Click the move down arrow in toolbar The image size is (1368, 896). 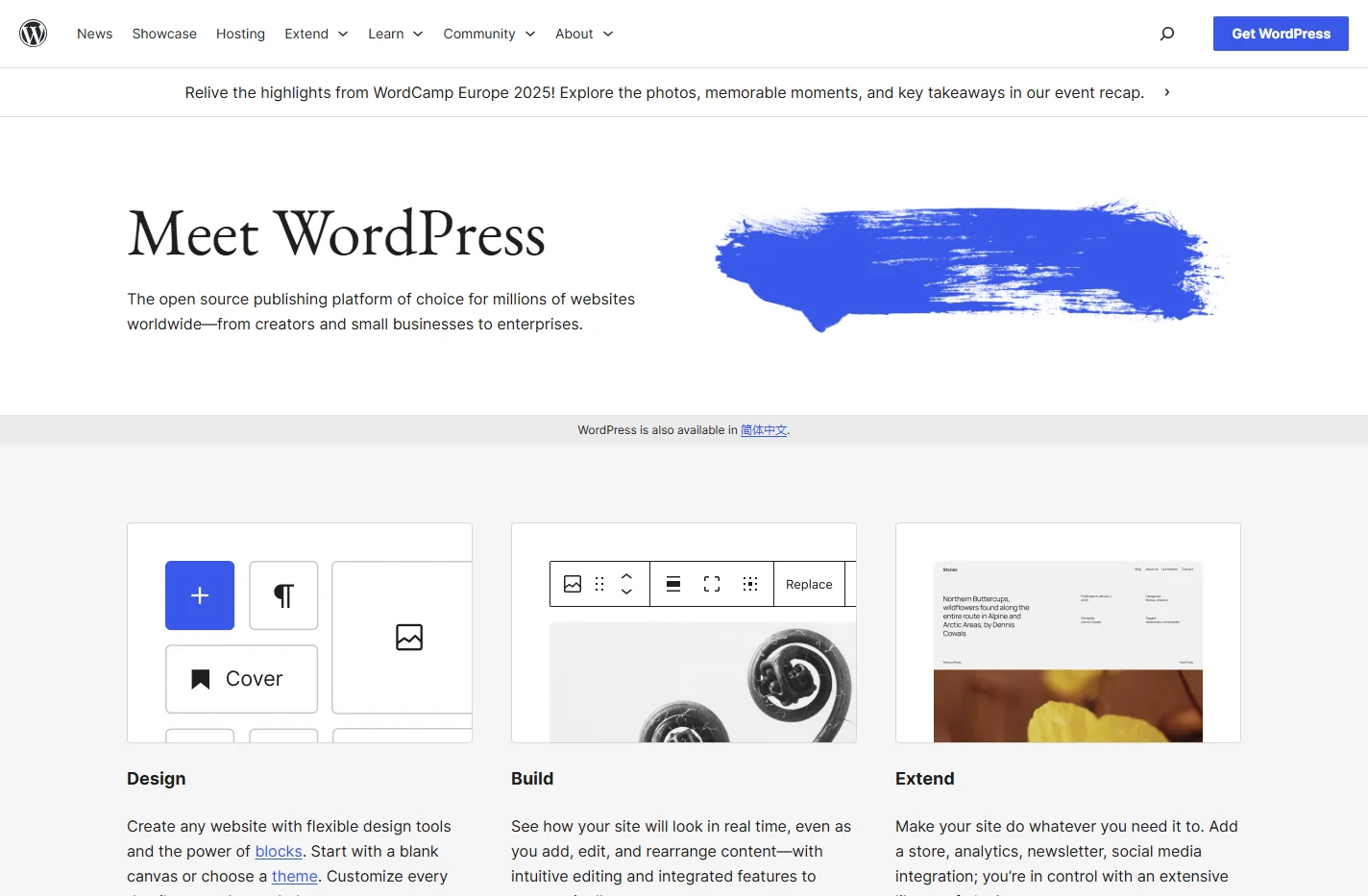click(x=626, y=592)
